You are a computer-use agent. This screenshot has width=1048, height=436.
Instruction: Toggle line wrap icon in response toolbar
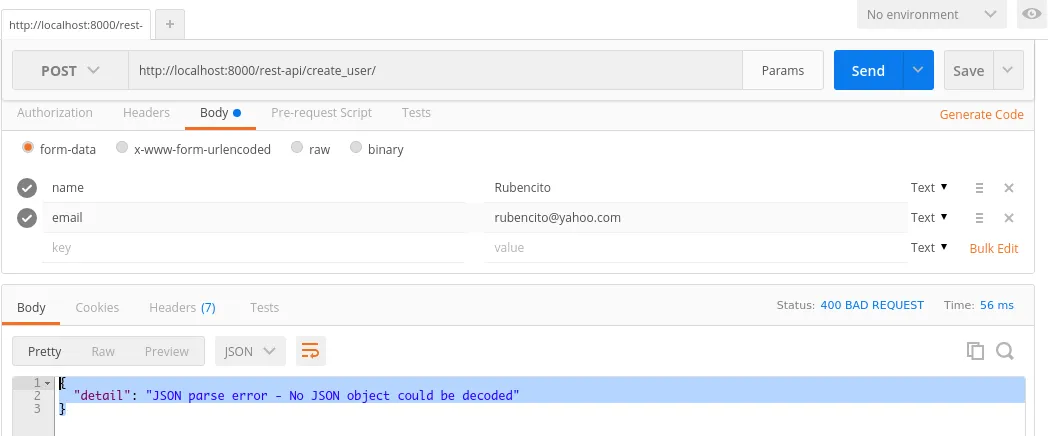[310, 351]
